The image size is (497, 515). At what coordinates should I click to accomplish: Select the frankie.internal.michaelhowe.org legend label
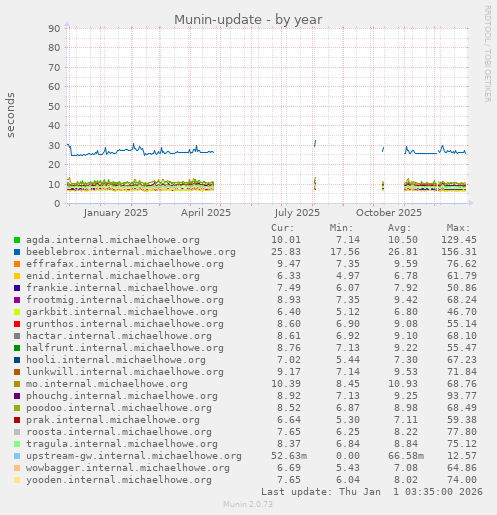pyautogui.click(x=122, y=288)
